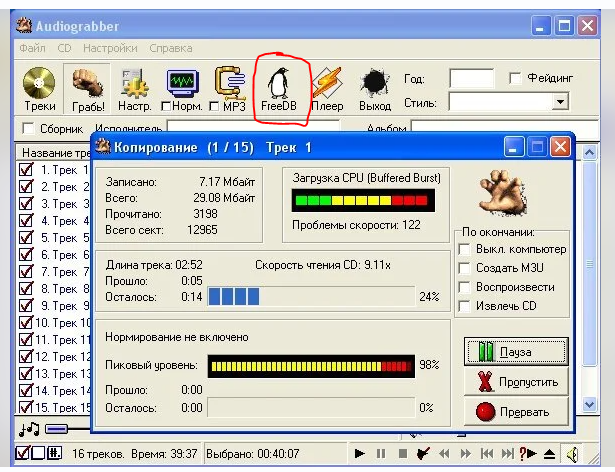Viewport: 615px width, 472px height.
Task: Click the 'Выбрано: 00:40:07' status text
Action: click(x=253, y=454)
